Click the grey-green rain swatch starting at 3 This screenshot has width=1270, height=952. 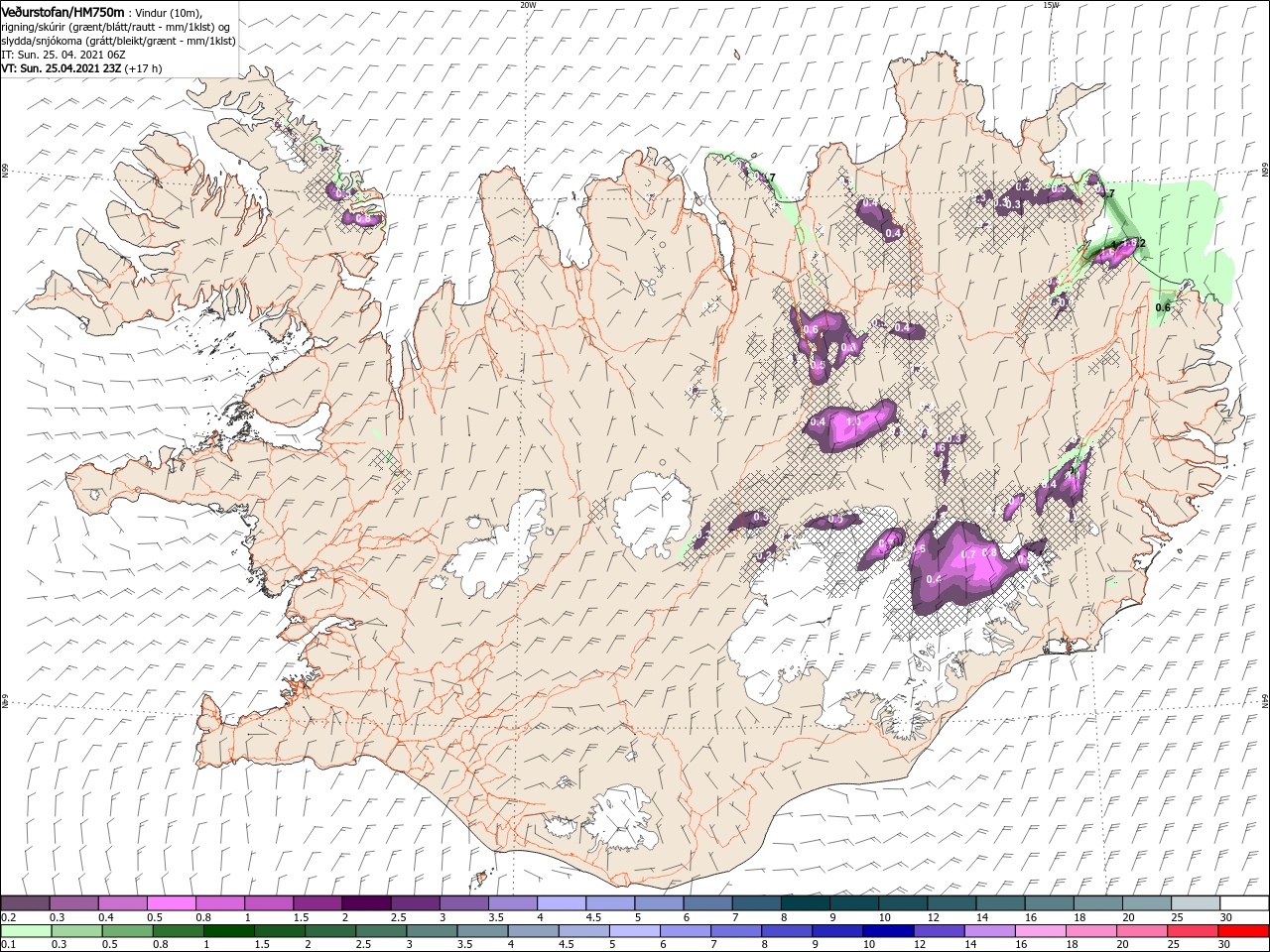[431, 931]
